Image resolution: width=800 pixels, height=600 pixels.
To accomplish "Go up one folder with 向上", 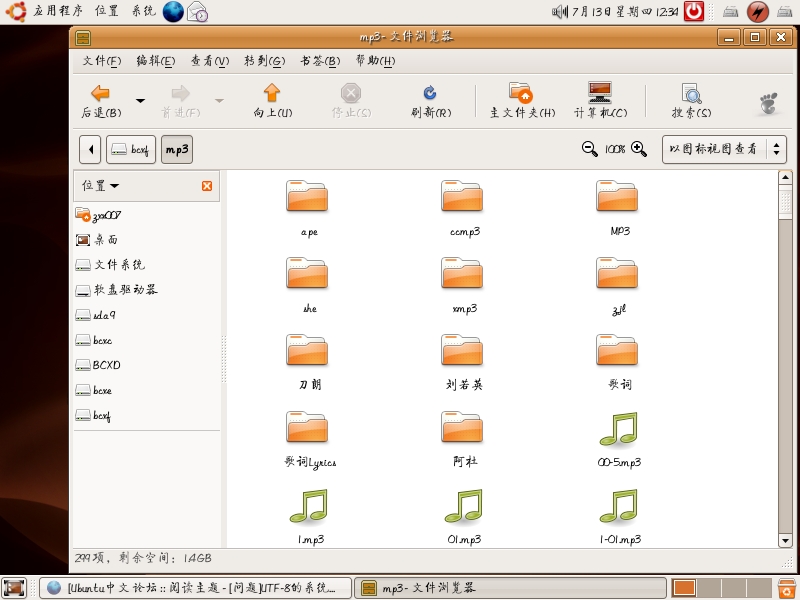I will point(272,101).
